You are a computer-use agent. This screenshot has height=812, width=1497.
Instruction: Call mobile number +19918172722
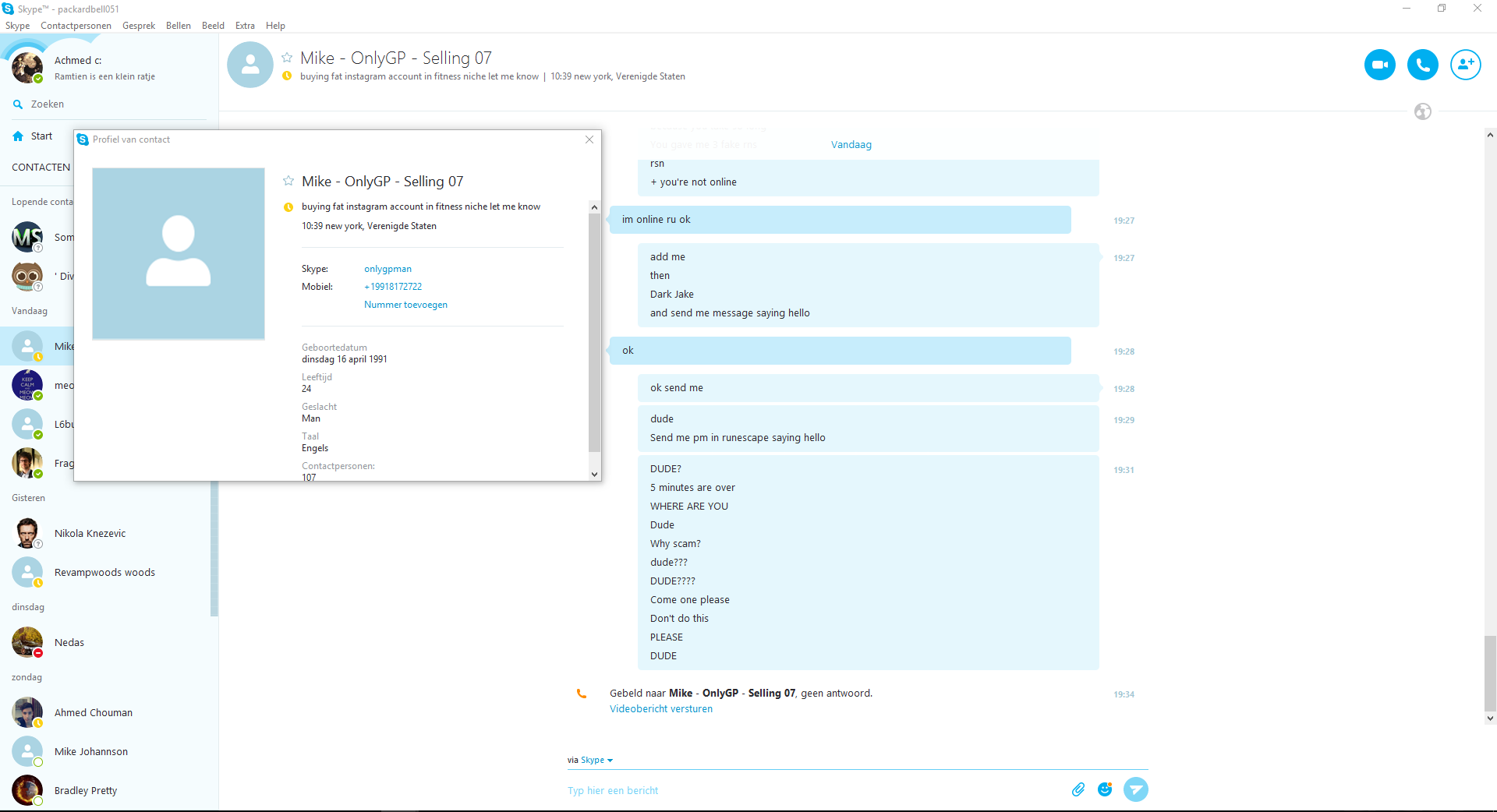tap(393, 287)
